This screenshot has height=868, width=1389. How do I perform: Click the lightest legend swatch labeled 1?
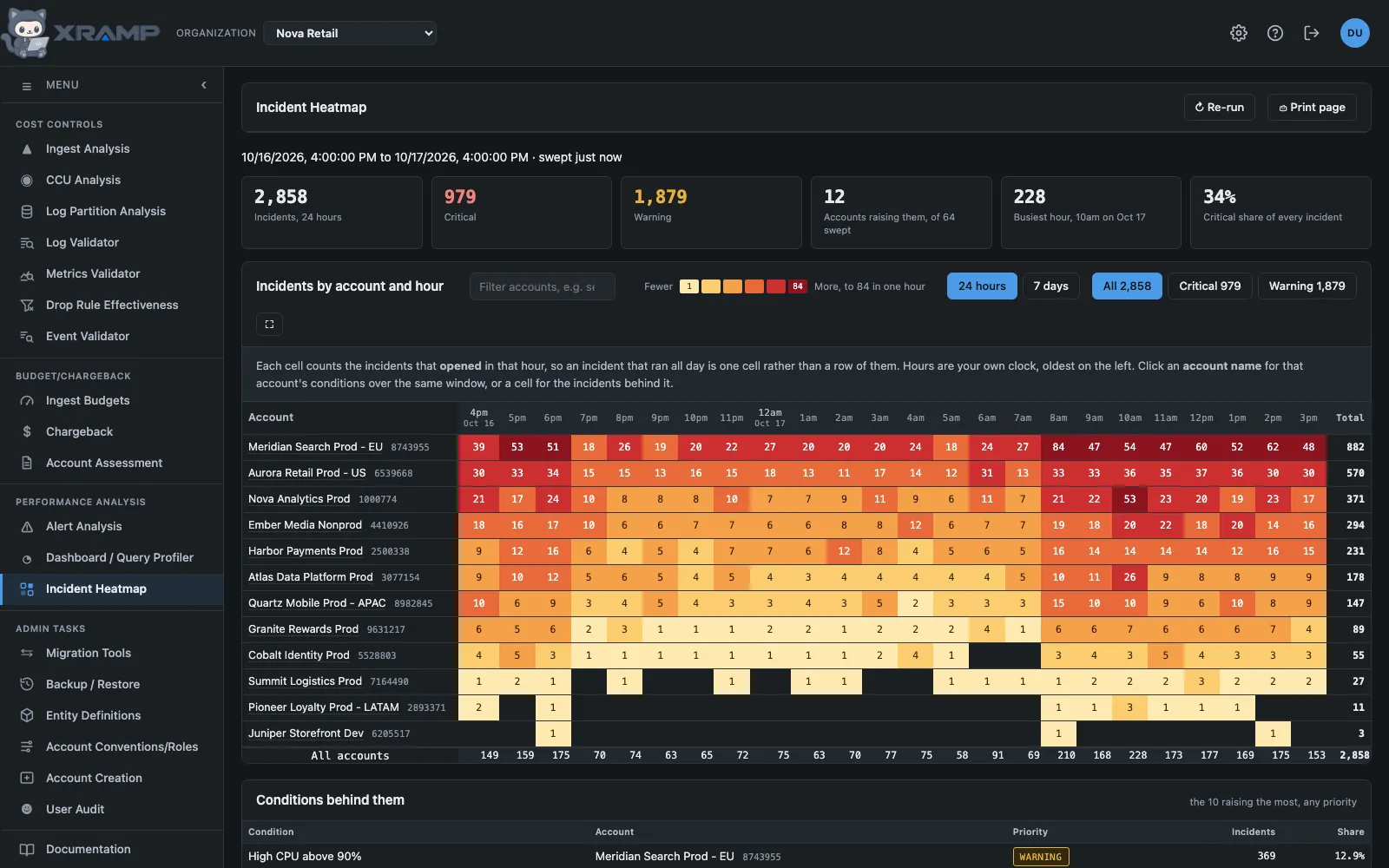(x=689, y=286)
